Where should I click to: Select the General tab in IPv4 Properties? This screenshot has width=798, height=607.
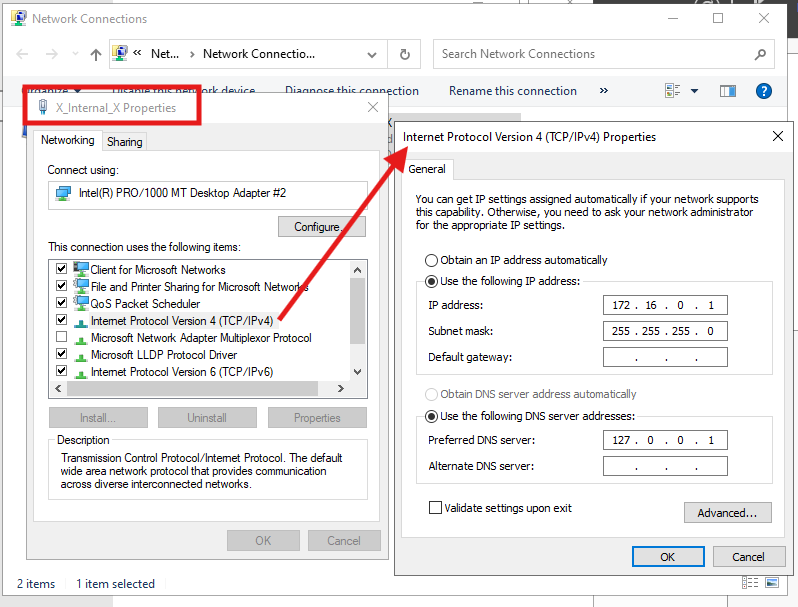coord(426,169)
